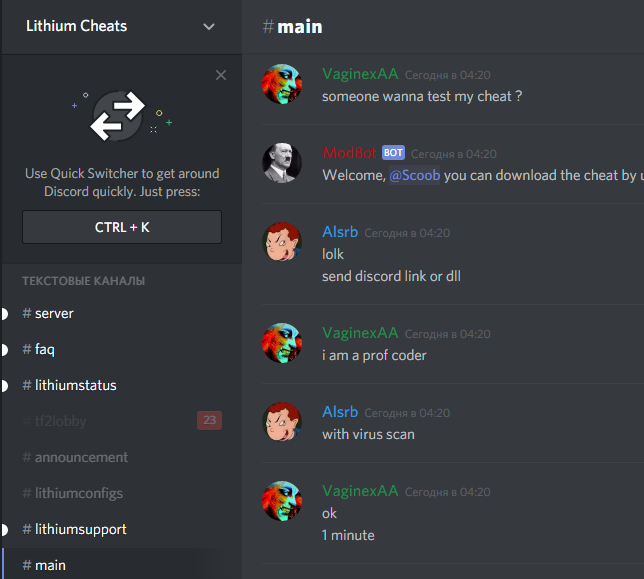Viewport: 644px width, 579px height.
Task: Switch to the #faq channel
Action: [x=121, y=349]
